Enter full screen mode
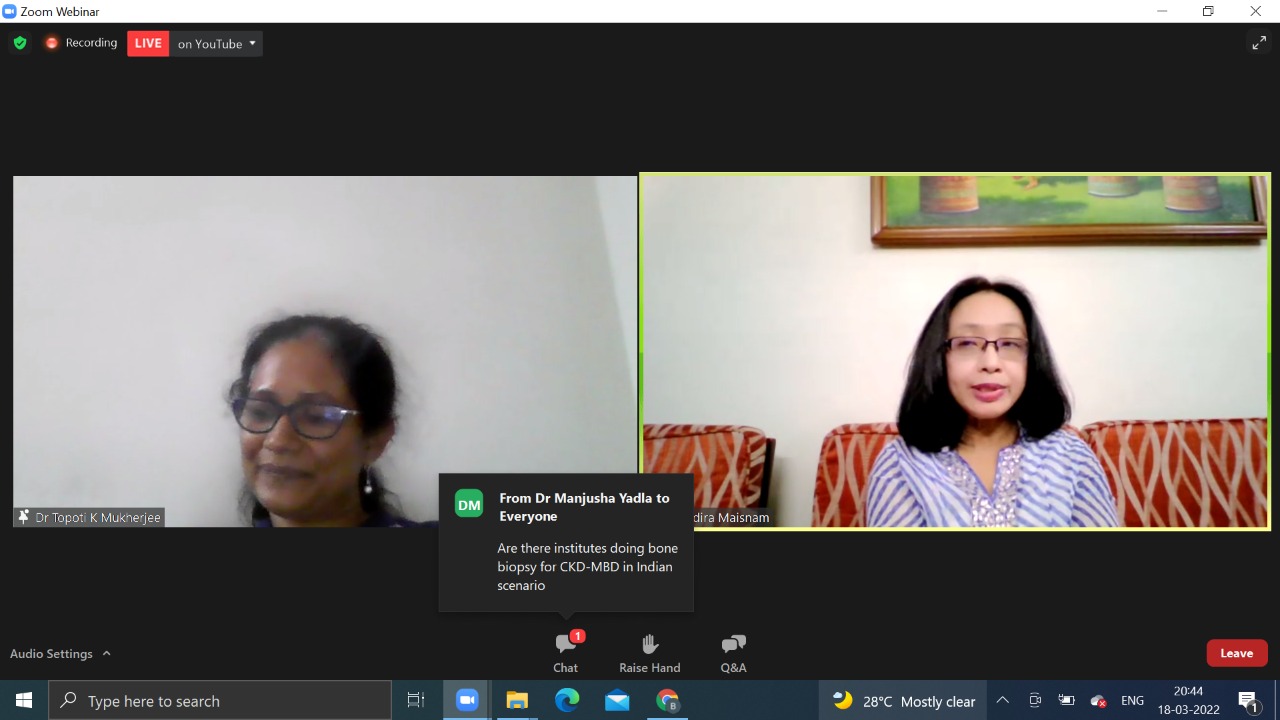This screenshot has width=1280, height=720. (x=1258, y=43)
